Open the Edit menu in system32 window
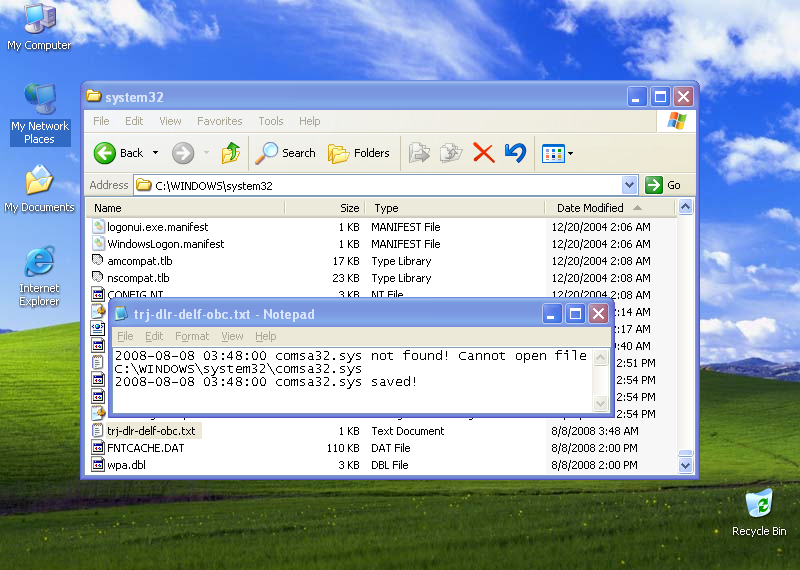Viewport: 800px width, 570px height. (x=134, y=121)
